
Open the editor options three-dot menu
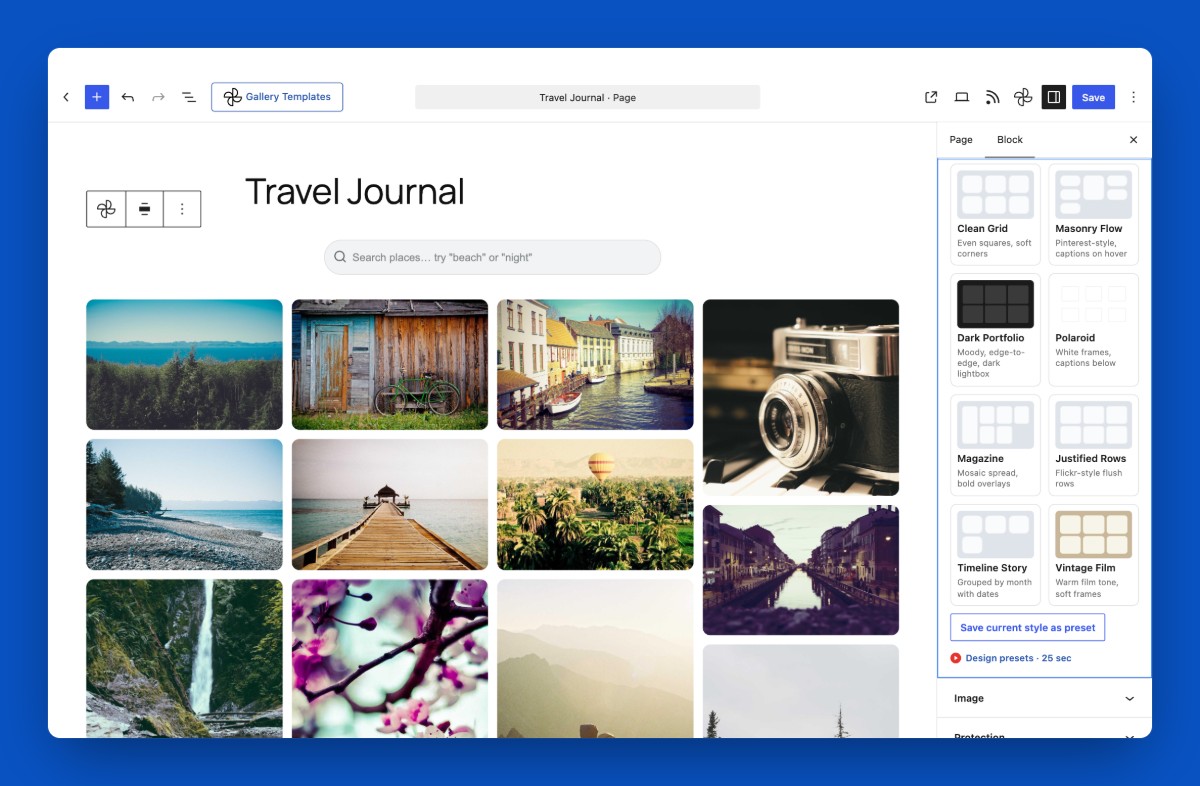[1133, 97]
